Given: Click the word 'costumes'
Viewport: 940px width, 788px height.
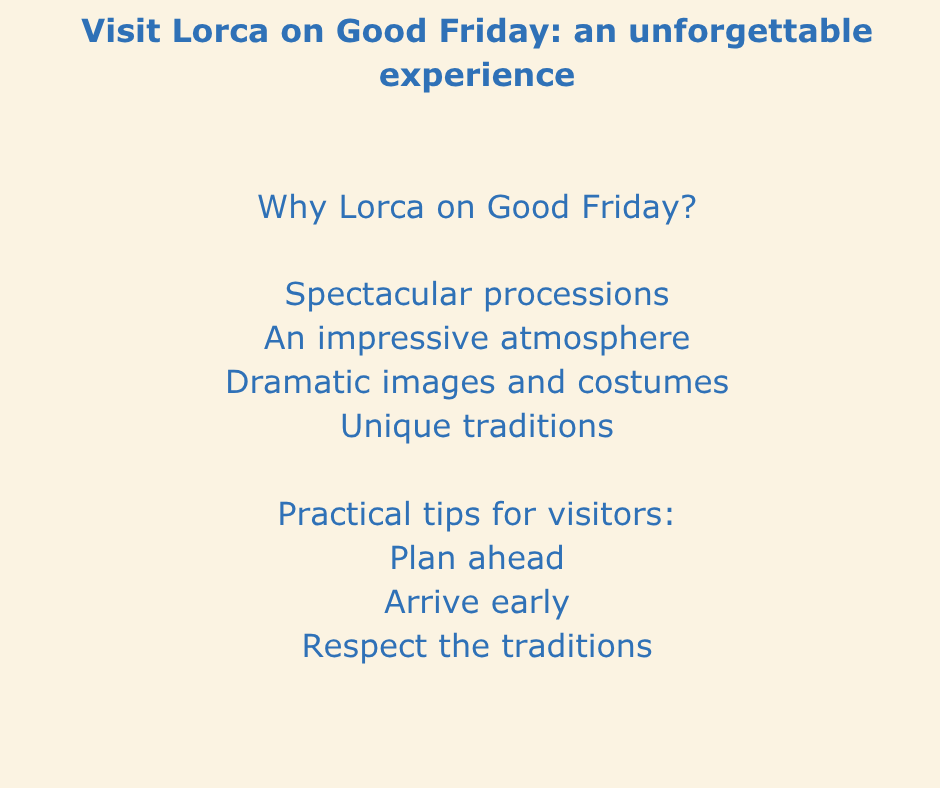Looking at the screenshot, I should [x=653, y=383].
